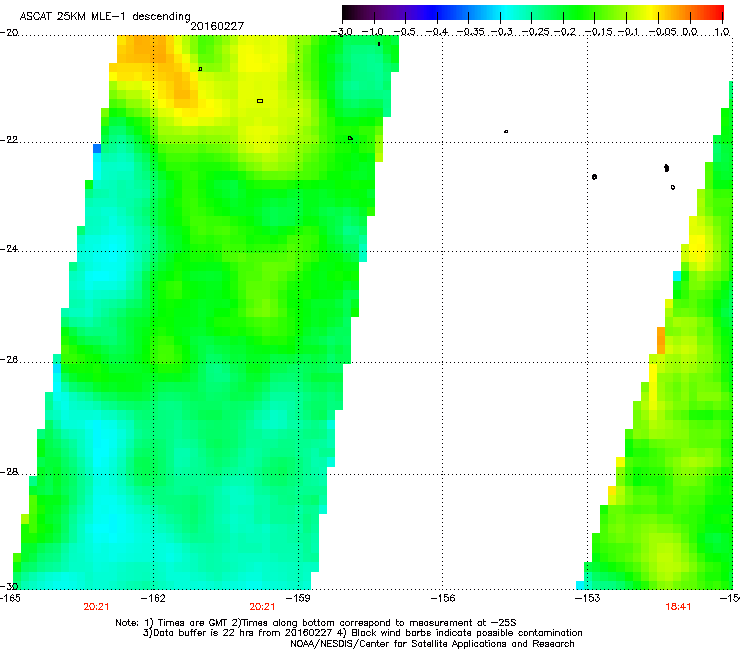This screenshot has width=740, height=650.
Task: Click the -0.15 color scale label
Action: pos(599,32)
